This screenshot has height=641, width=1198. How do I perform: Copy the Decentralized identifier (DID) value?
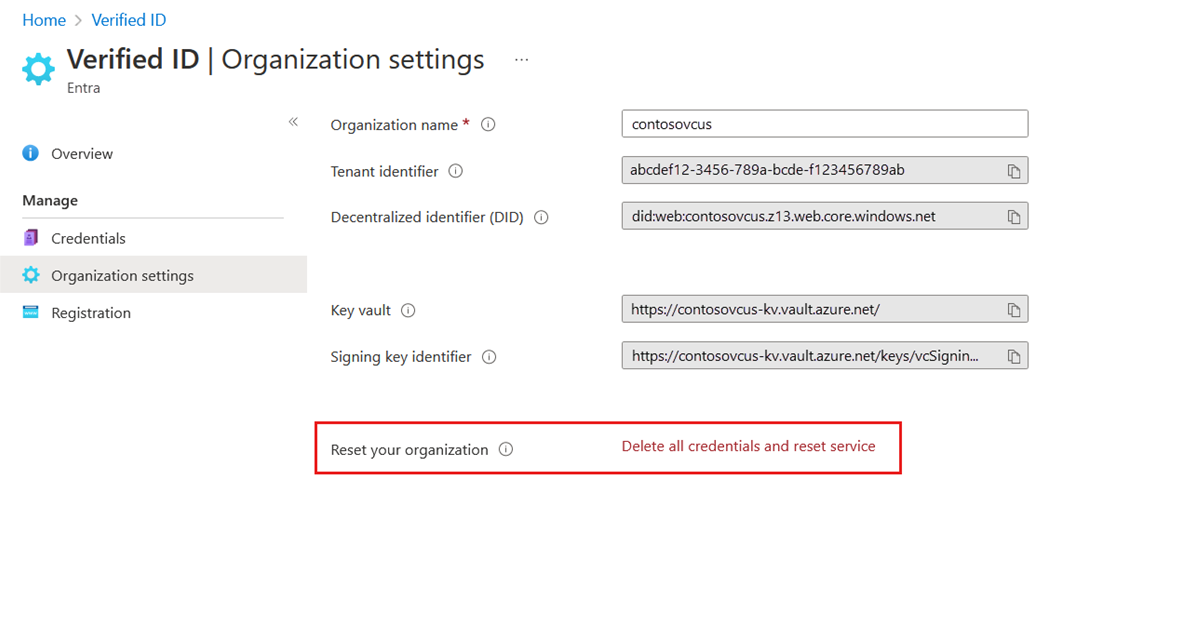click(1014, 217)
